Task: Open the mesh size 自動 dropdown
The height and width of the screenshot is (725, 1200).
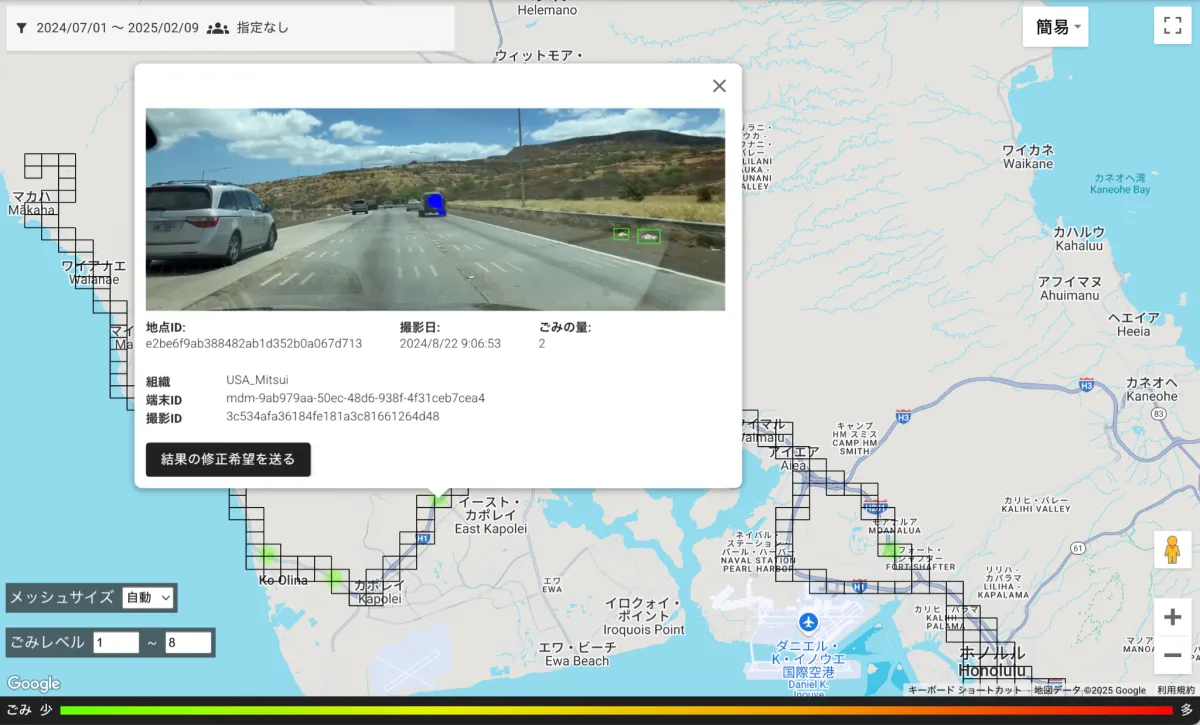Action: click(148, 597)
